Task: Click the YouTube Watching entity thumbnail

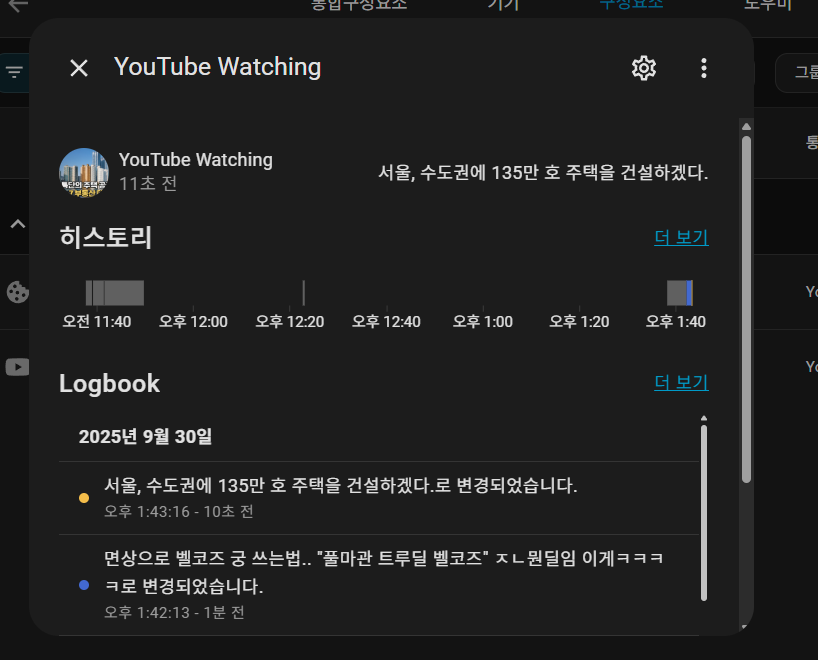Action: point(83,173)
